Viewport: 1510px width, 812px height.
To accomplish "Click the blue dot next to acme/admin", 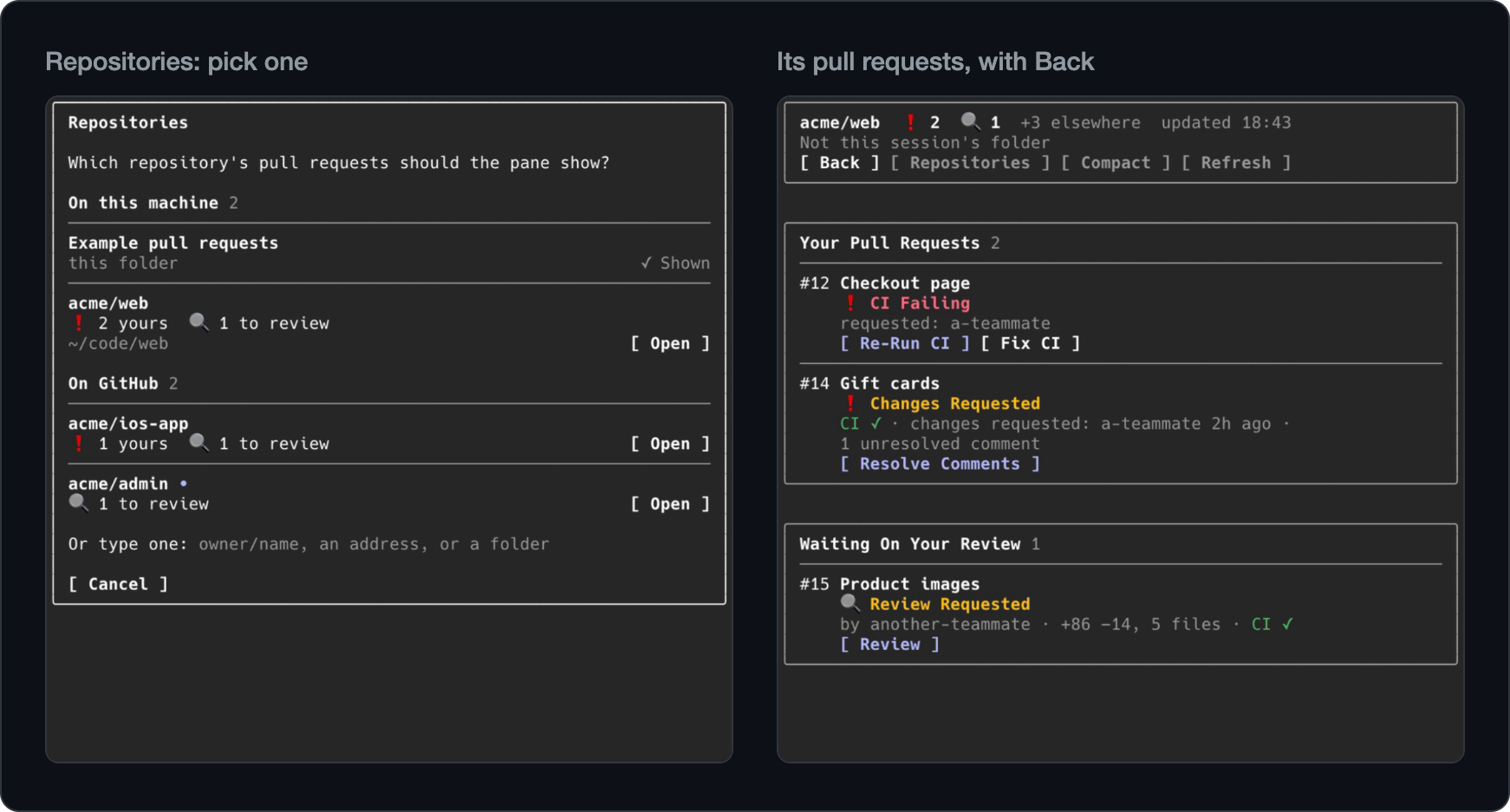I will (x=183, y=484).
